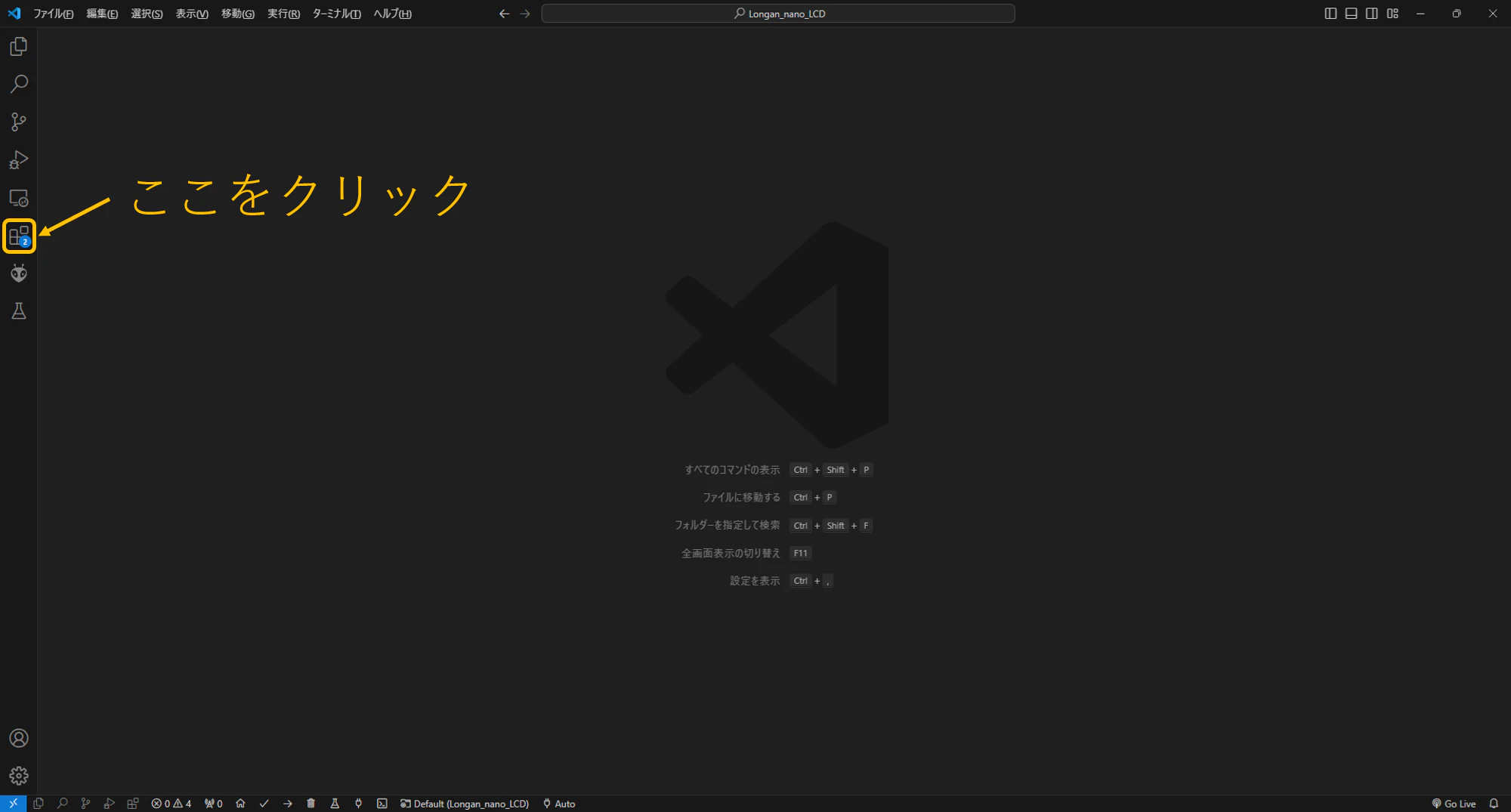Click PlatformIO Build checkmark in status bar

coord(264,804)
